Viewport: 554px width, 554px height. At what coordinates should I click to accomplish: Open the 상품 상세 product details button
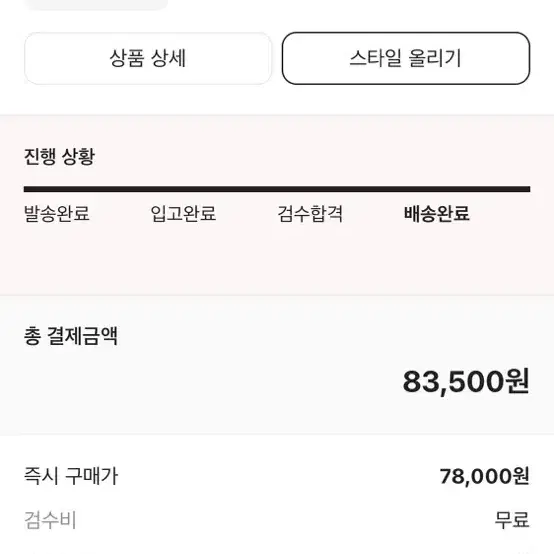(148, 58)
